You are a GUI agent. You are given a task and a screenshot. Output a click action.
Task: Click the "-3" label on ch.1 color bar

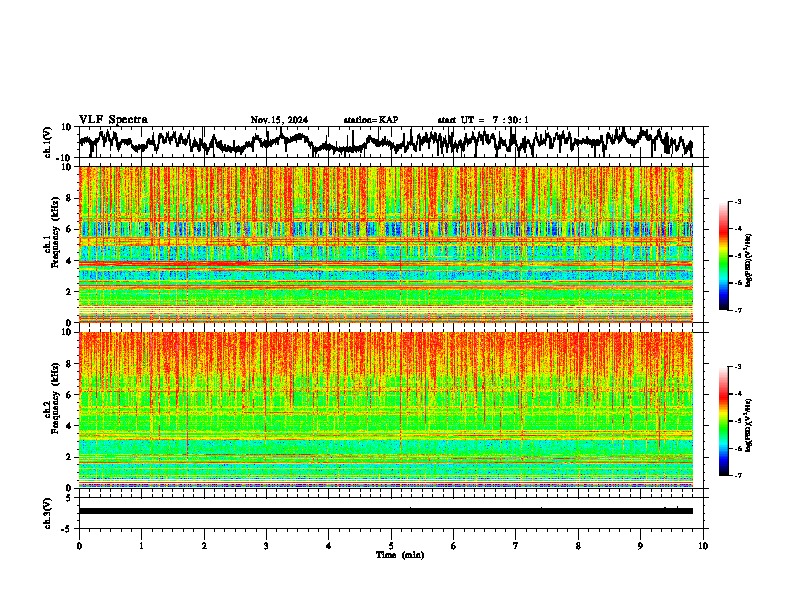tap(737, 201)
